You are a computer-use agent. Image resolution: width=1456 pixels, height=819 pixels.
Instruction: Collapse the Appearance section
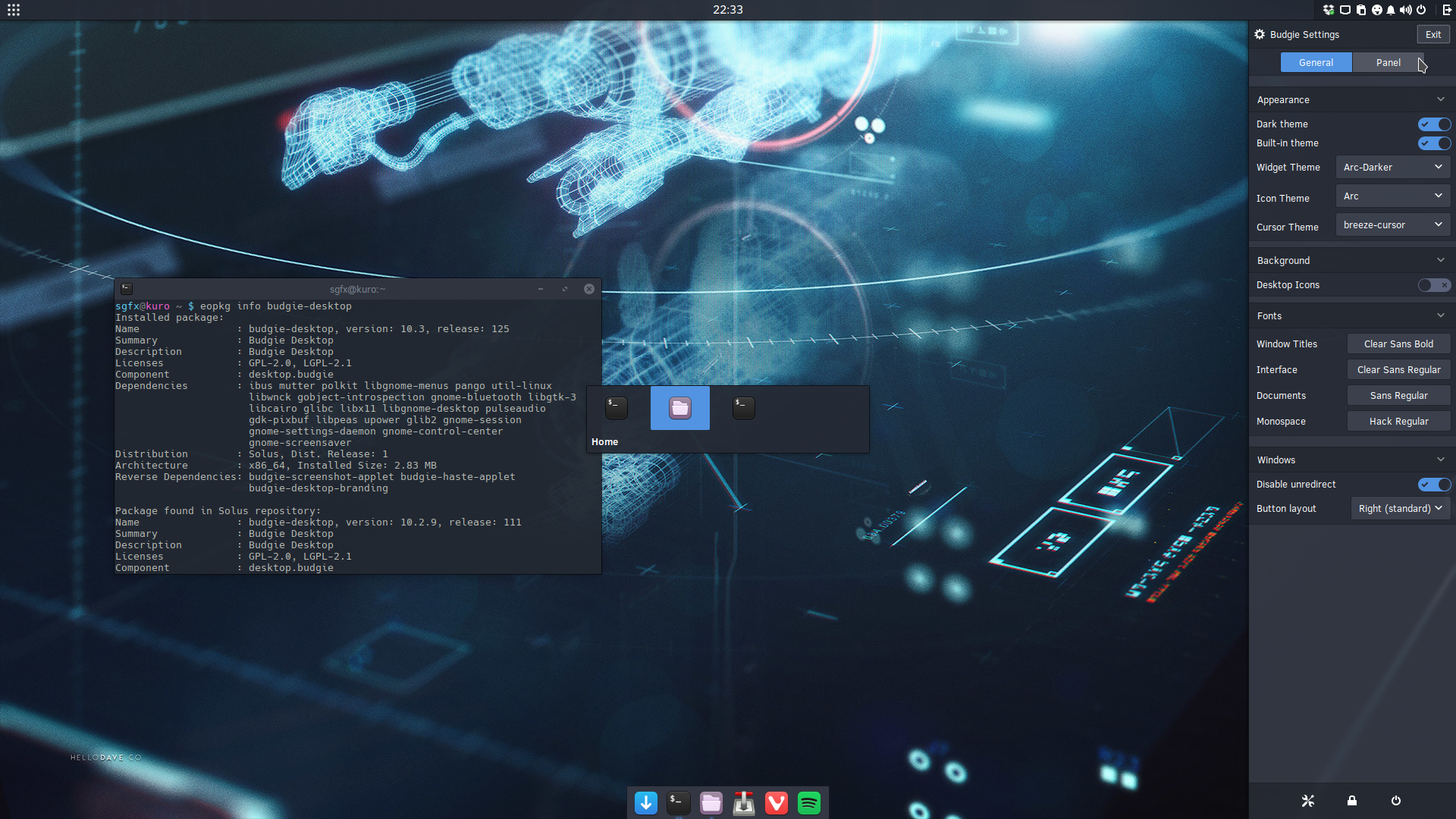(x=1440, y=99)
